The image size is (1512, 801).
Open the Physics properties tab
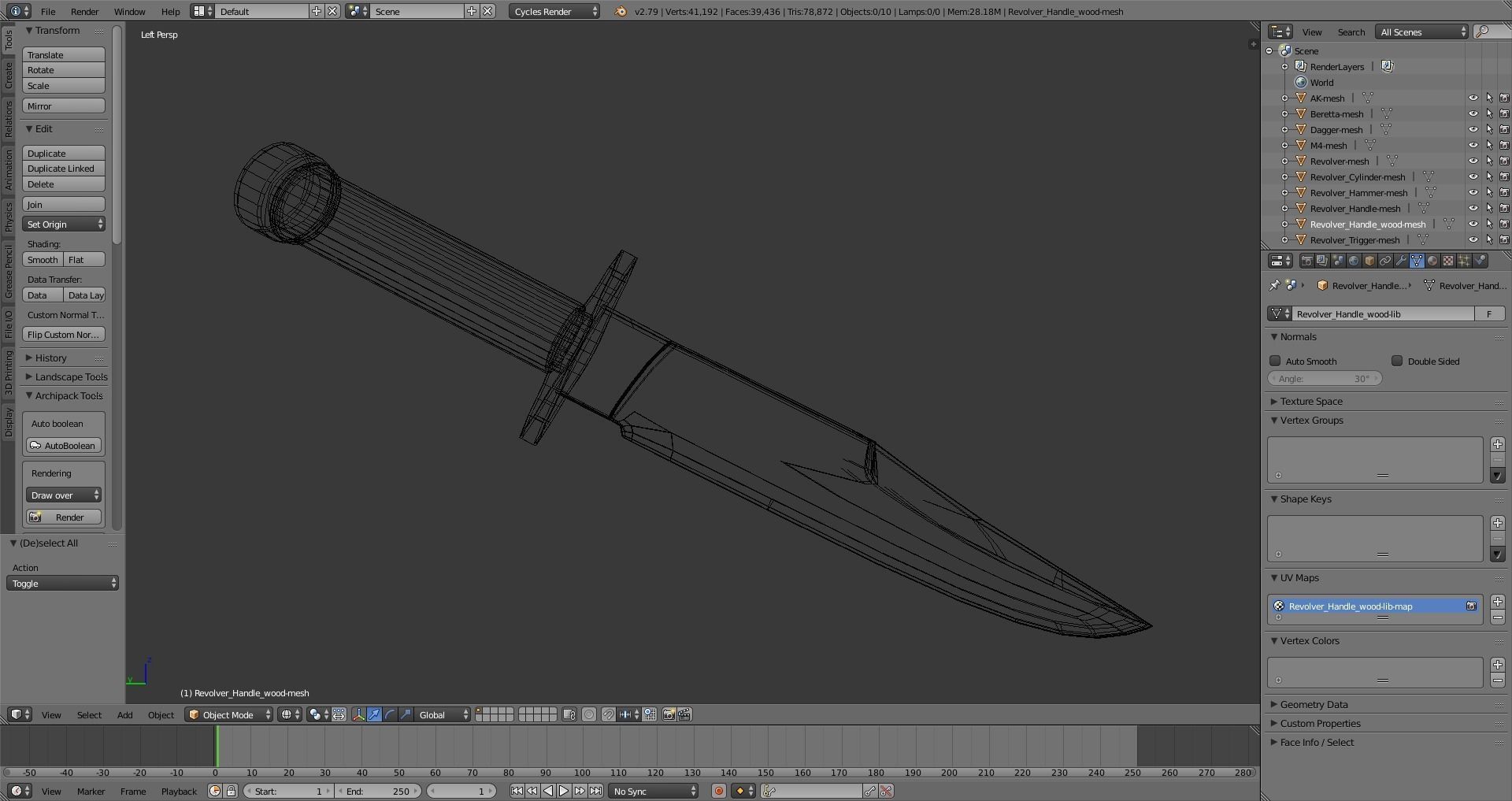1480,261
